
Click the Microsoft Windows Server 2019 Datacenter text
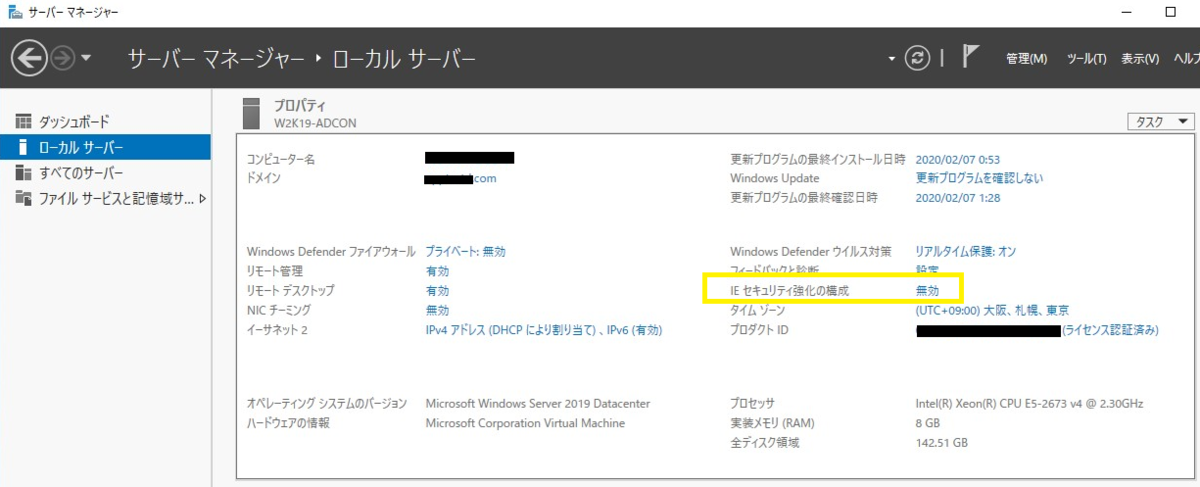tap(538, 403)
